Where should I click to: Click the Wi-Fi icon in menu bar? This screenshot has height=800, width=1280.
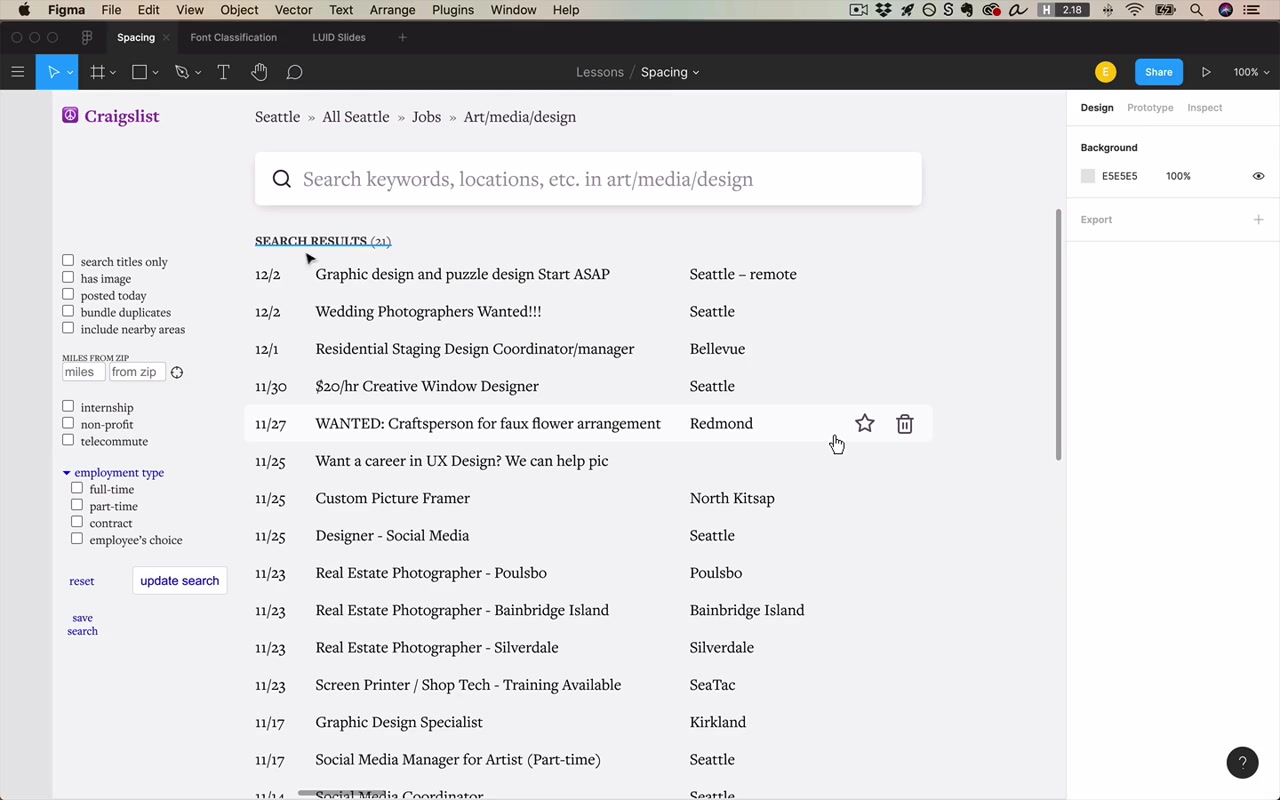(x=1134, y=10)
